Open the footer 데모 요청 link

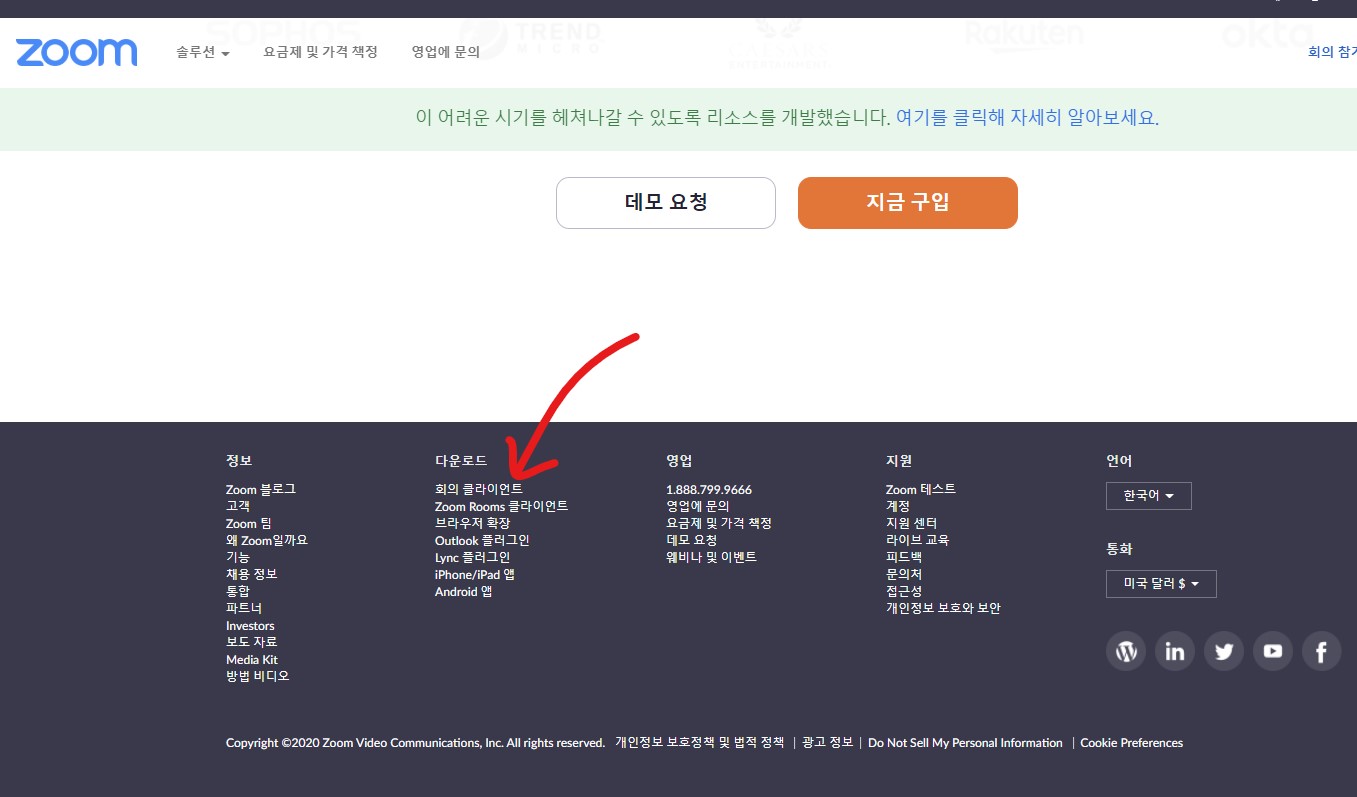click(692, 540)
